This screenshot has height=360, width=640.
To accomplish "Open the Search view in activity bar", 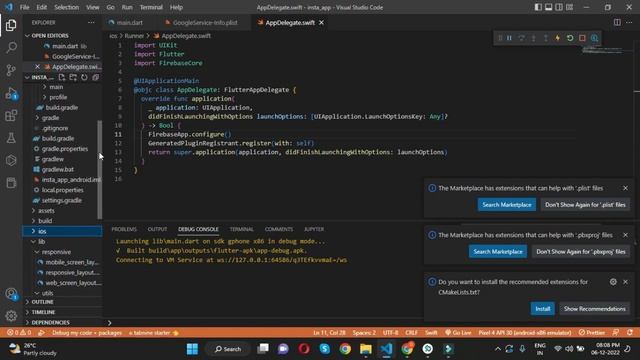I will 11,47.
